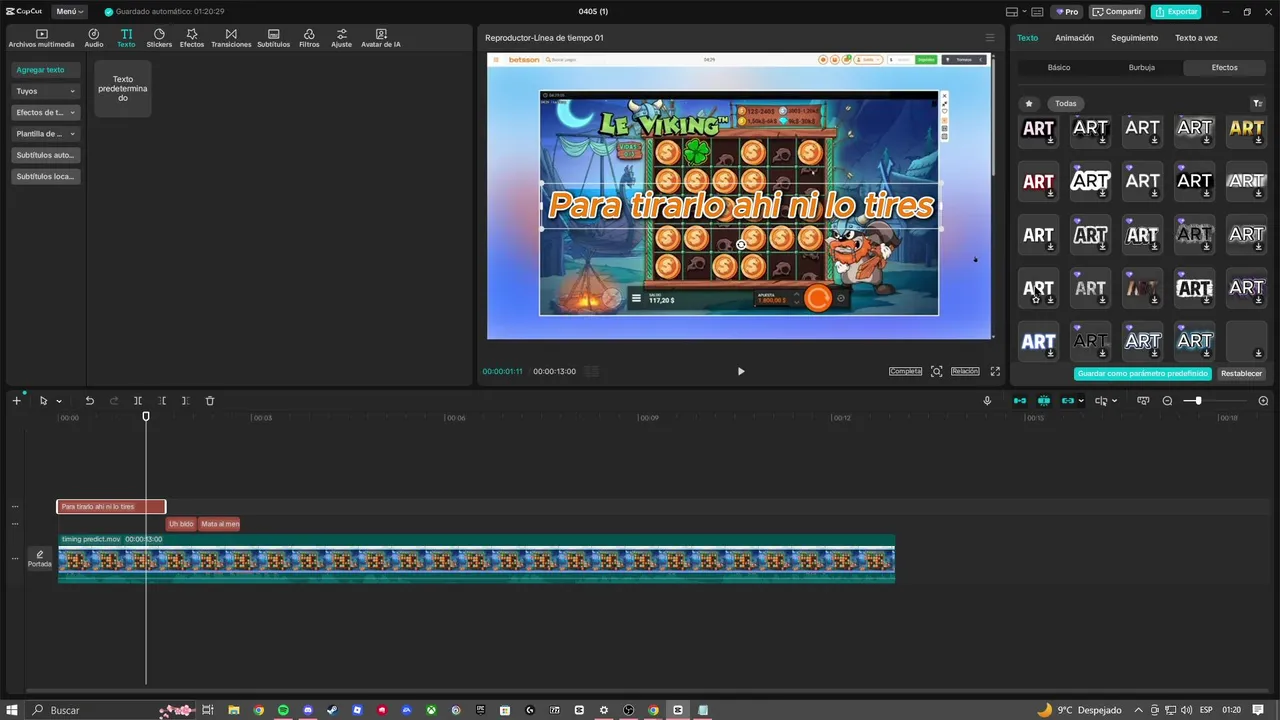Click the Undo arrow in timeline toolbar
The width and height of the screenshot is (1280, 720).
pos(90,401)
